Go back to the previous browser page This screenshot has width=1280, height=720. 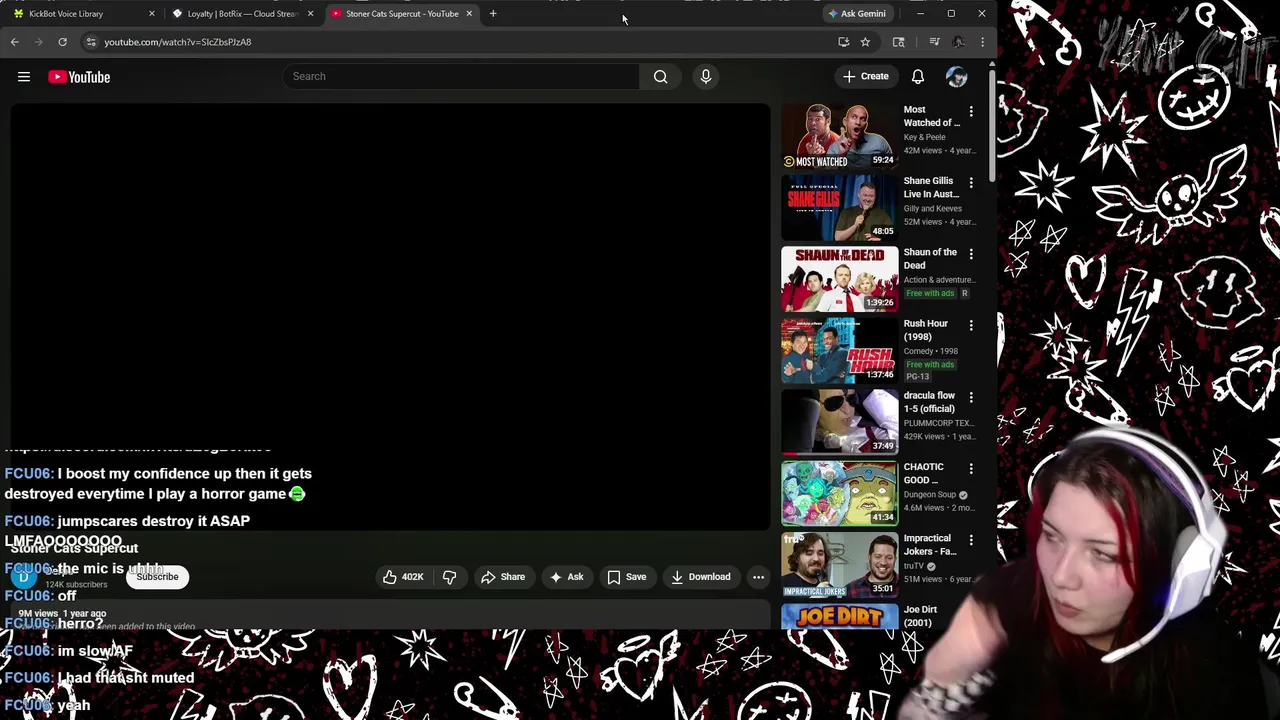pos(14,42)
